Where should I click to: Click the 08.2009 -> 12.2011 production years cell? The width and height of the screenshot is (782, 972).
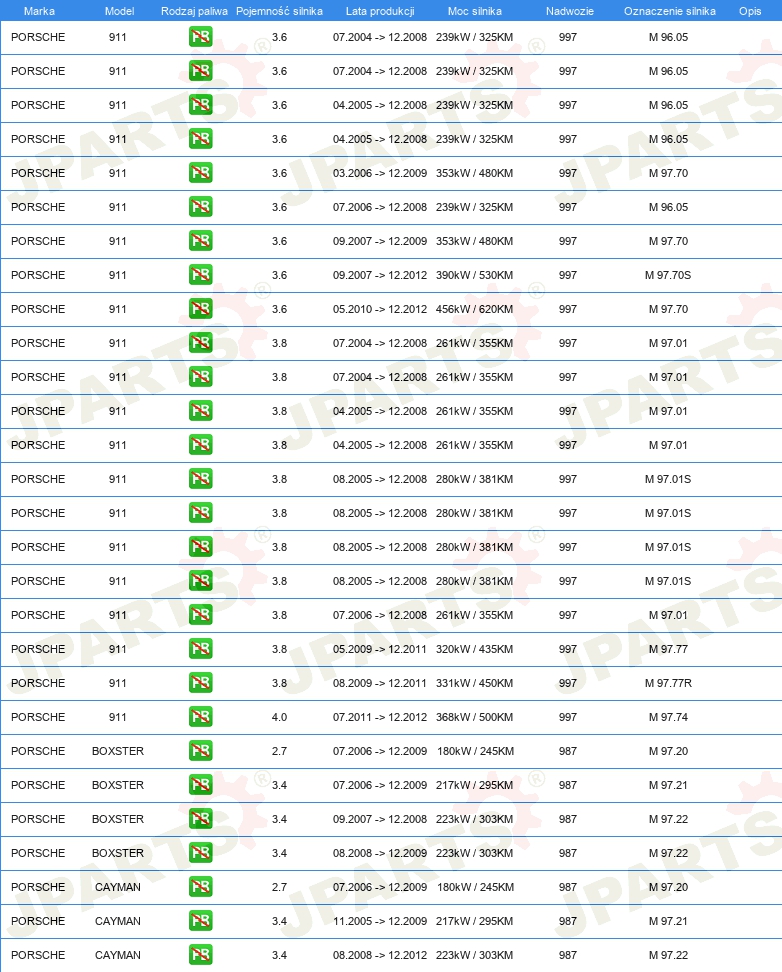(x=380, y=683)
